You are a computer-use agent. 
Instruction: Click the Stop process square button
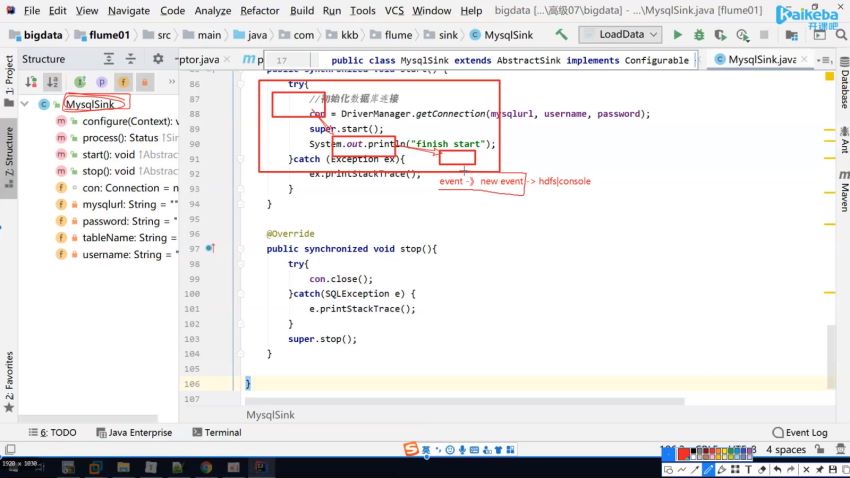pyautogui.click(x=764, y=35)
